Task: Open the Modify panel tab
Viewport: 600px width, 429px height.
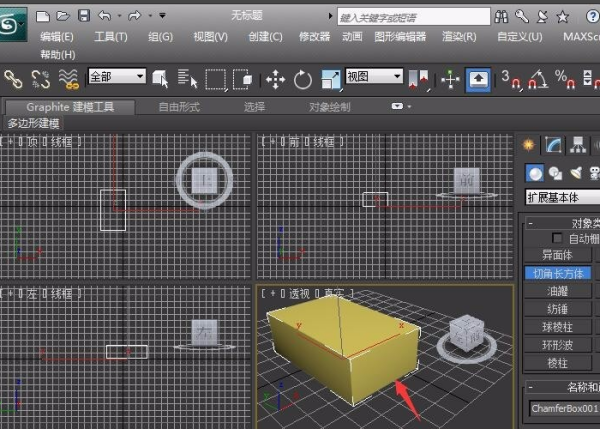Action: [553, 145]
